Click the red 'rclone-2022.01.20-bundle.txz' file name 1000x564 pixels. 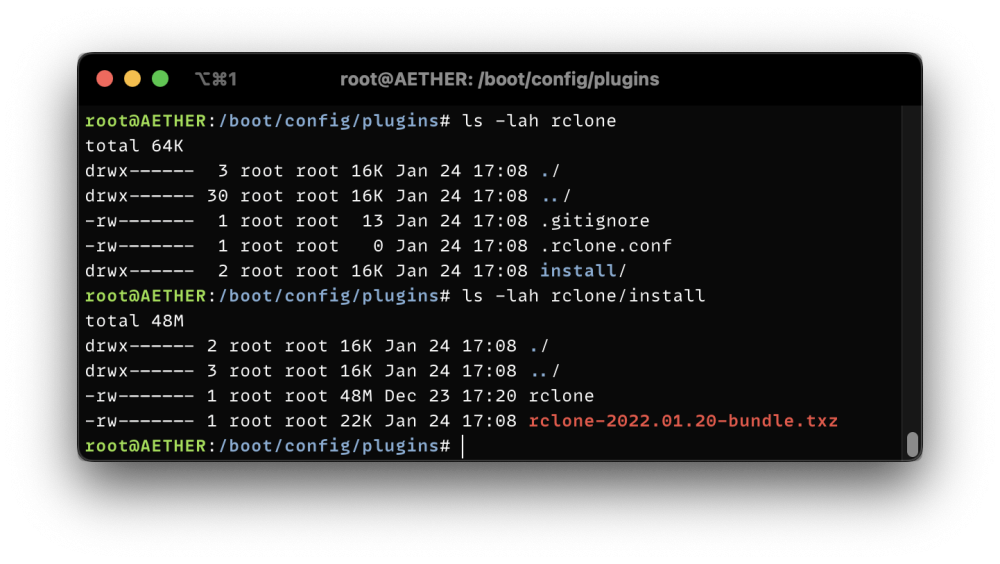click(683, 420)
